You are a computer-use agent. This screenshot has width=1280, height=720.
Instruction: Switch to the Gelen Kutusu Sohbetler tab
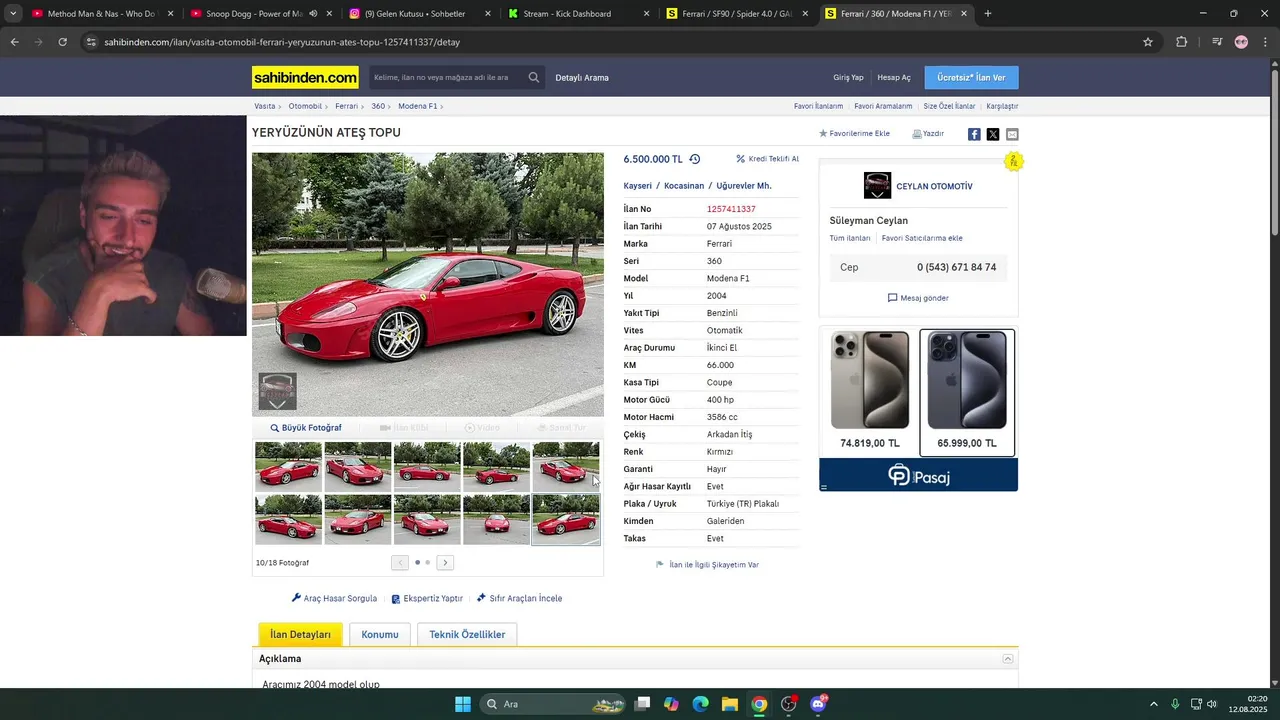click(419, 14)
